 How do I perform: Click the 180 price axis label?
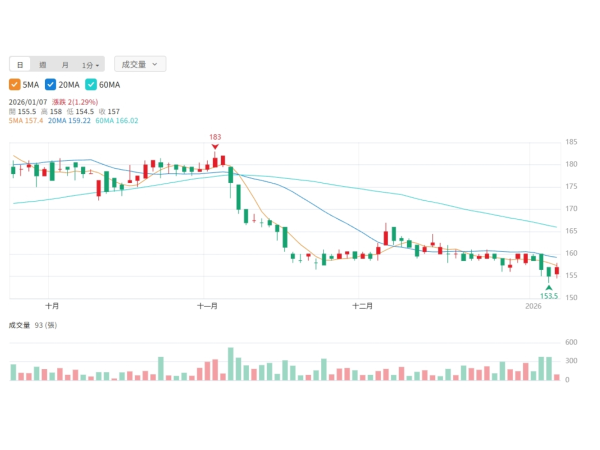pos(571,164)
